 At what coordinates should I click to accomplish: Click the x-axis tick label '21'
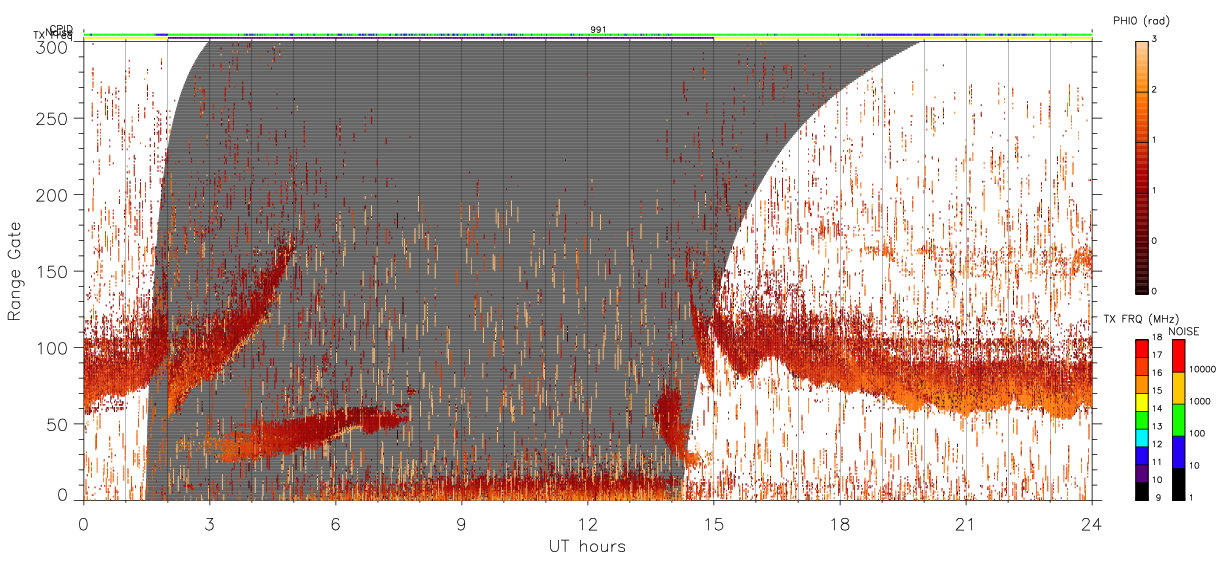click(x=965, y=524)
